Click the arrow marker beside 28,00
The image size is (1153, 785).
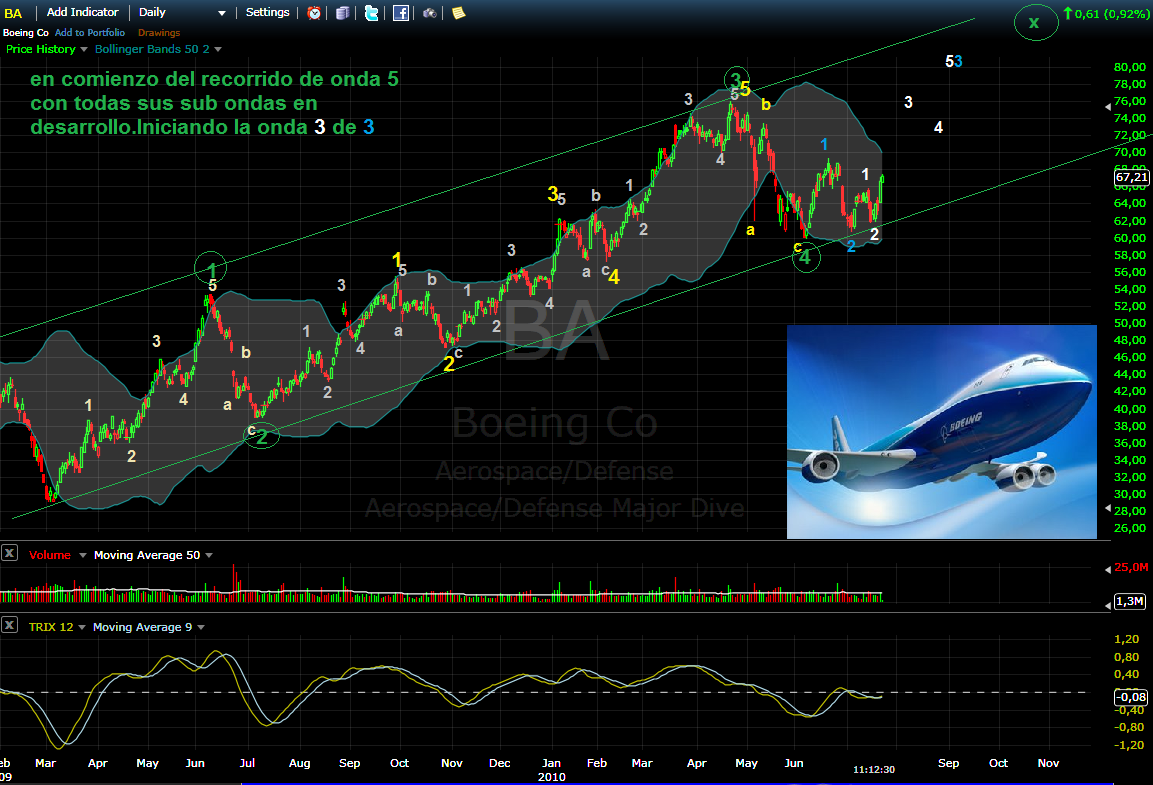coord(1108,508)
